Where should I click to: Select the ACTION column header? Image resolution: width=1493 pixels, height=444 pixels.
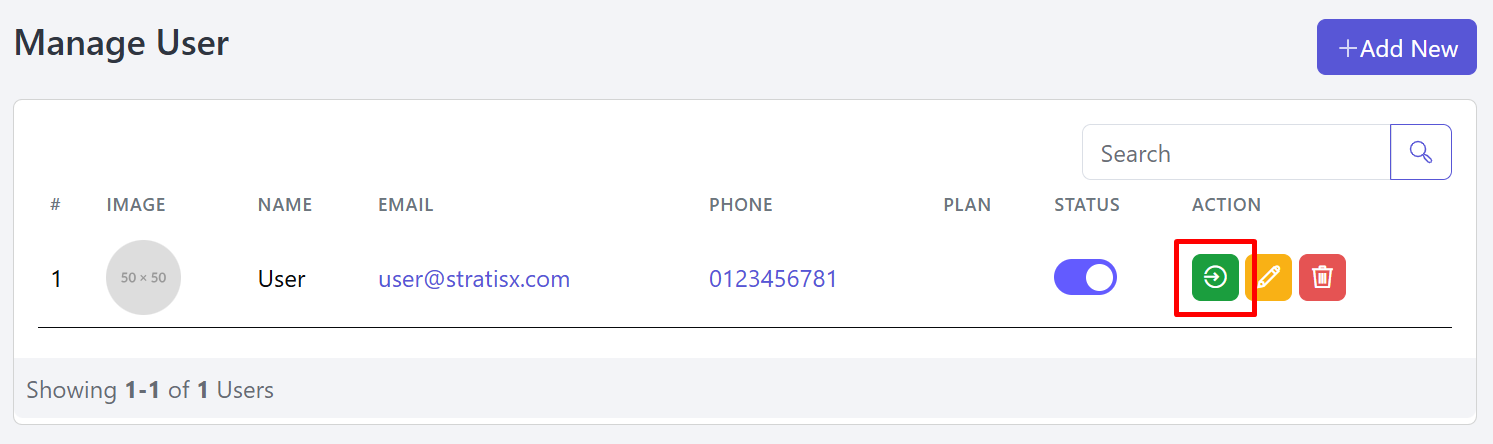coord(1226,205)
